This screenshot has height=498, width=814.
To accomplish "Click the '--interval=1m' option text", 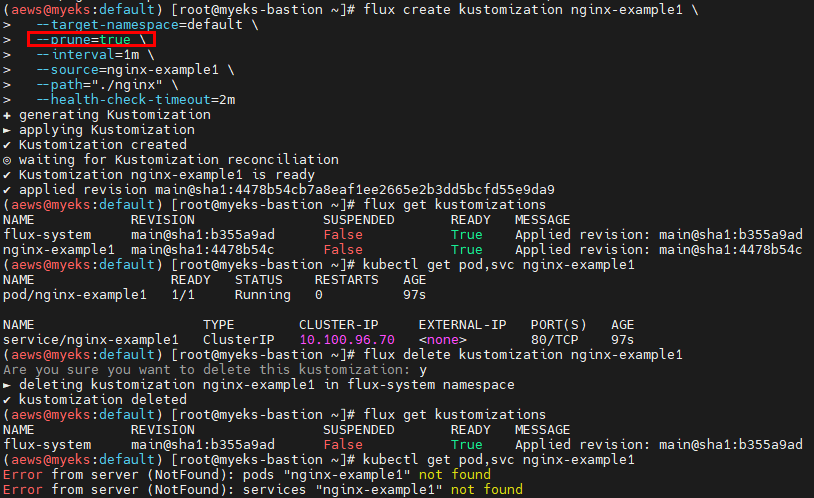I will [x=87, y=55].
